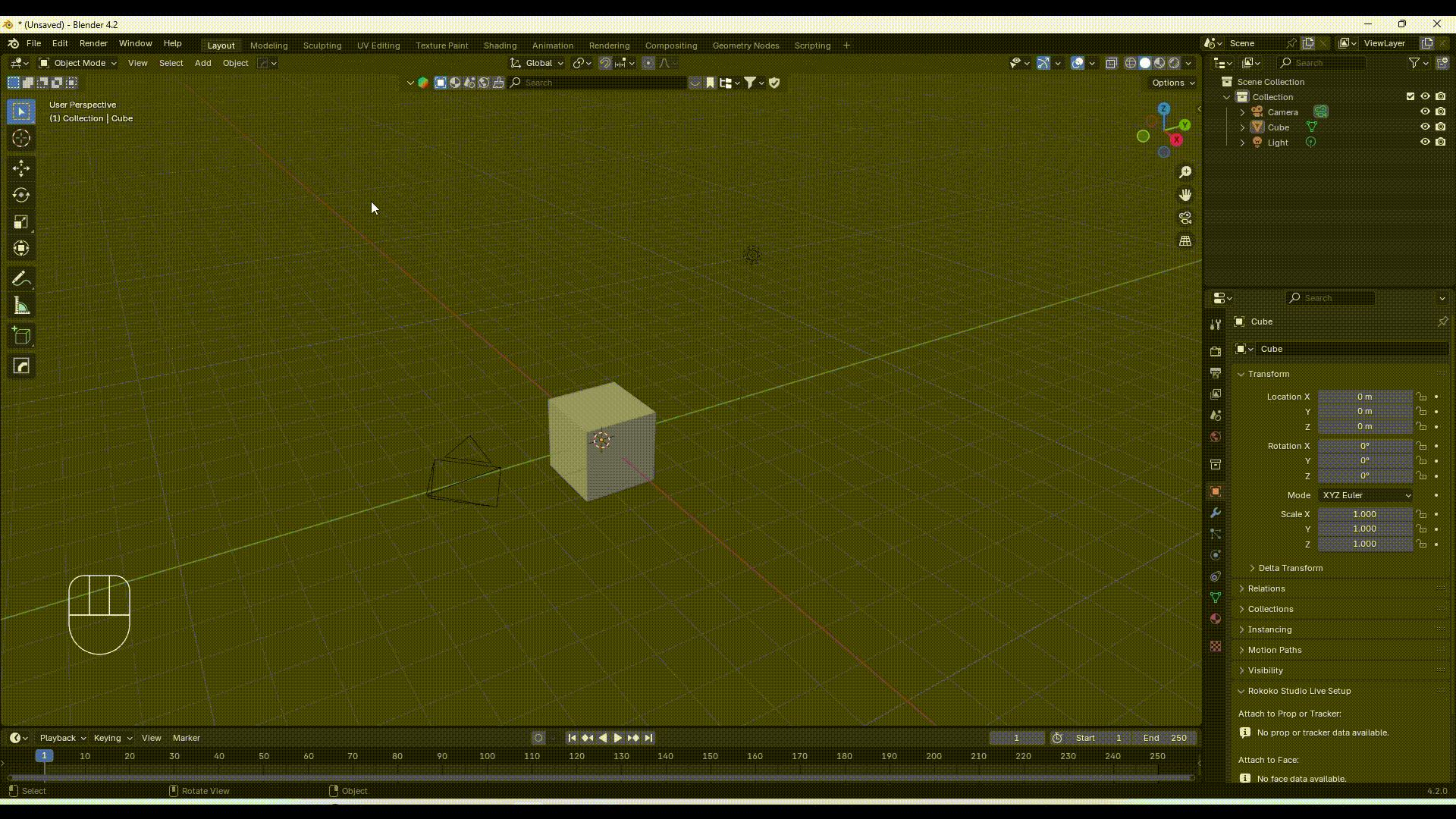Select the Add Cube tool
This screenshot has width=1456, height=819.
(x=21, y=336)
